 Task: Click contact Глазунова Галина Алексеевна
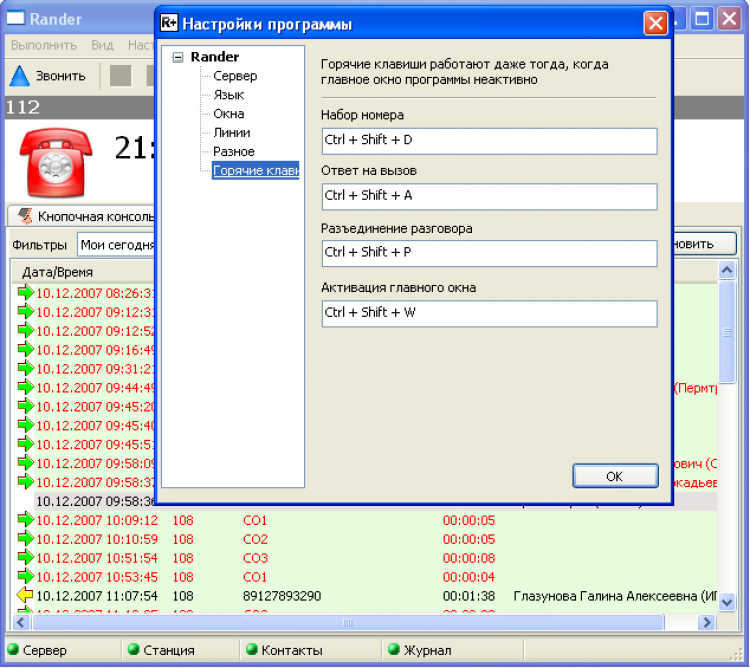pyautogui.click(x=615, y=596)
